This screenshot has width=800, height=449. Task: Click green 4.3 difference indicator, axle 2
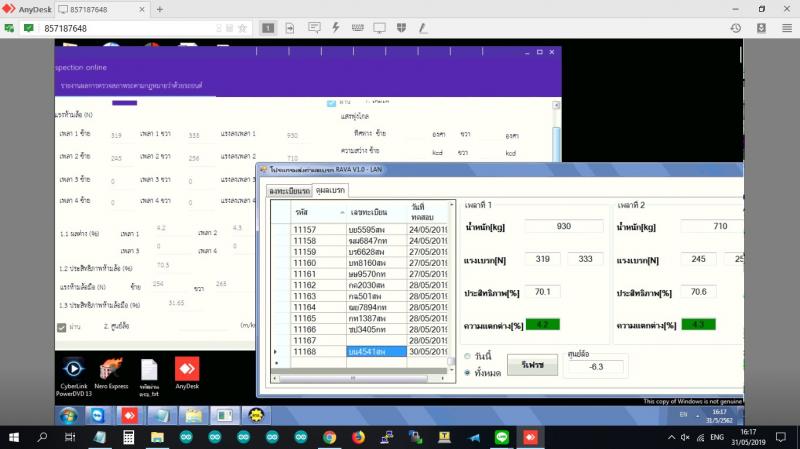tap(698, 325)
